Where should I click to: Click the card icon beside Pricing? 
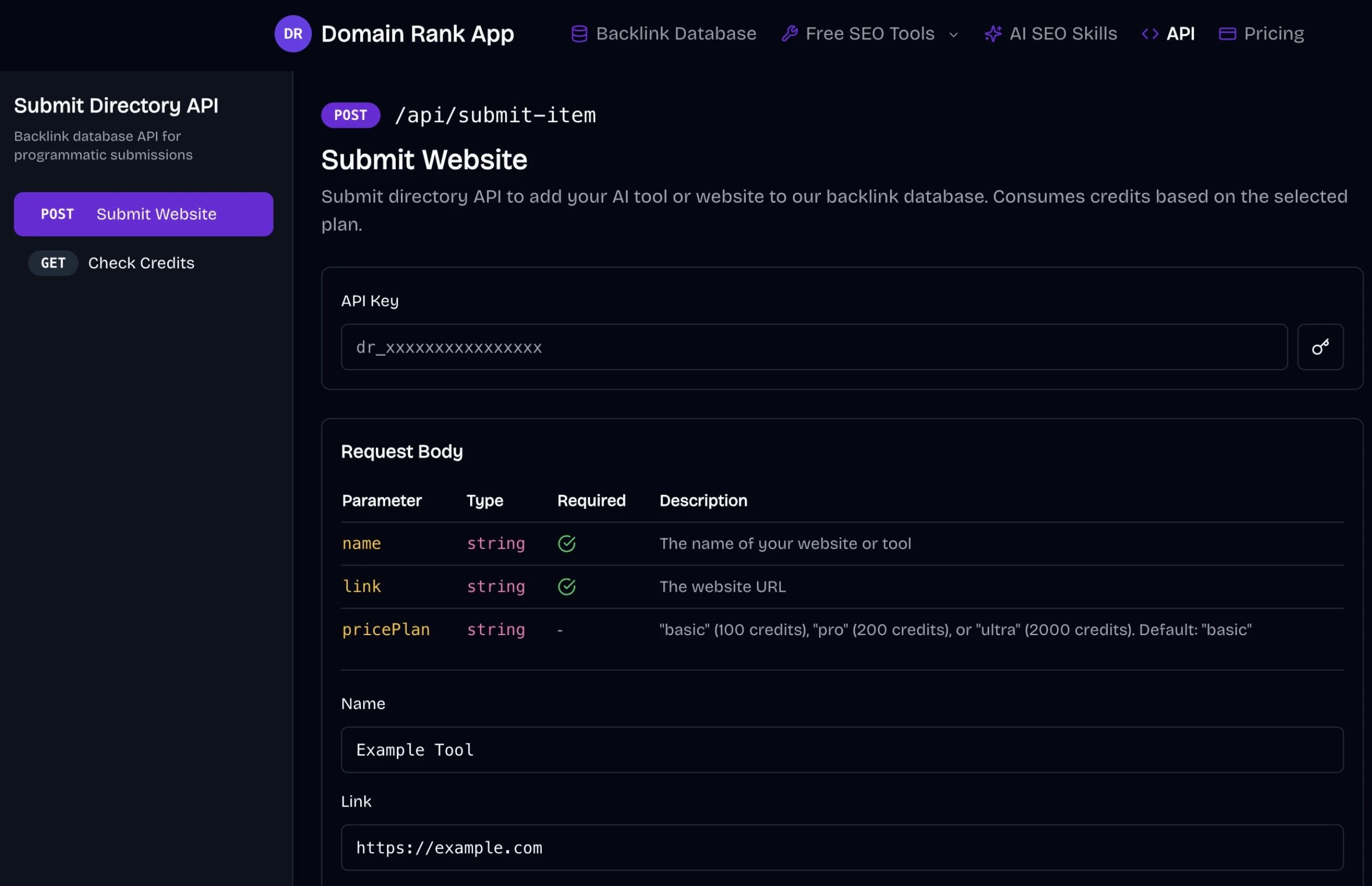1227,34
